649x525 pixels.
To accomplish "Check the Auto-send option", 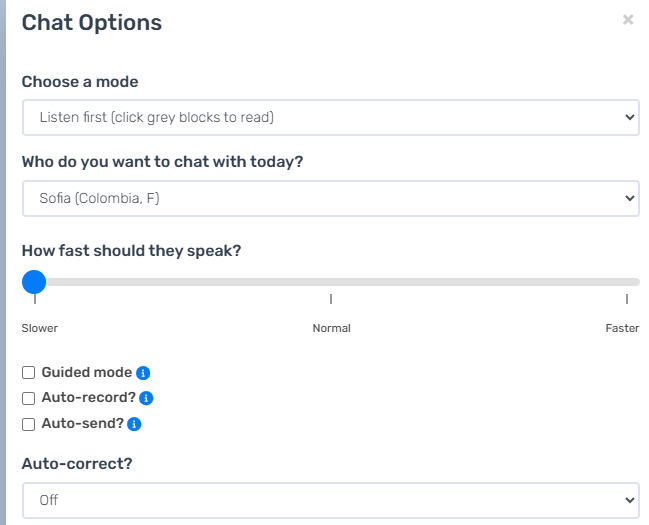I will point(29,424).
